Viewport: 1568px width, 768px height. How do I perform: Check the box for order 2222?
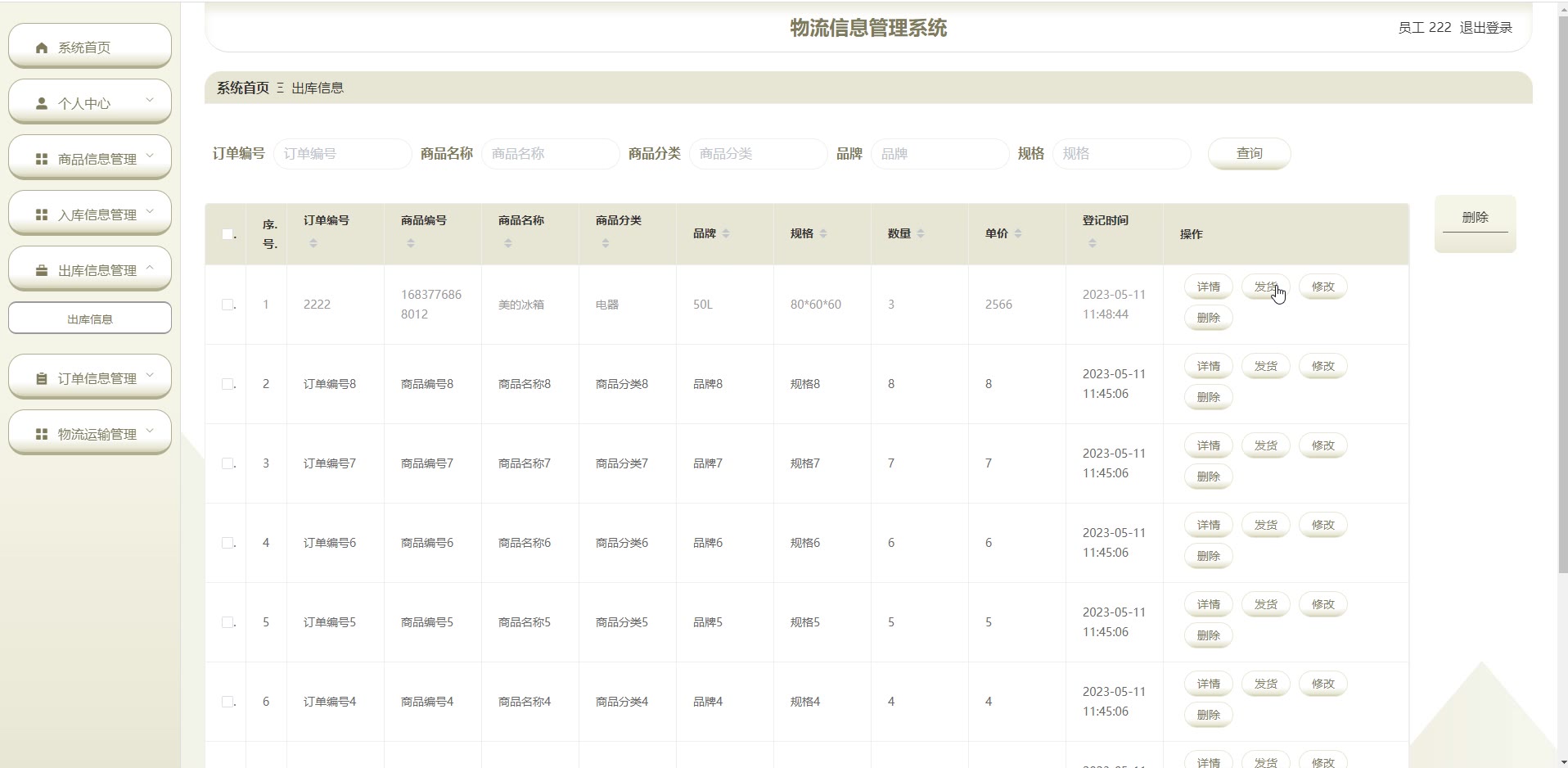tap(228, 305)
